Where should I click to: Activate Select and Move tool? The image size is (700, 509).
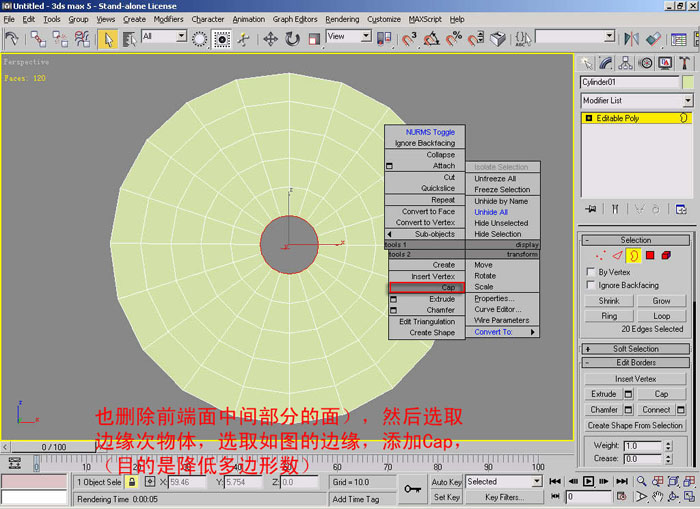pos(271,39)
